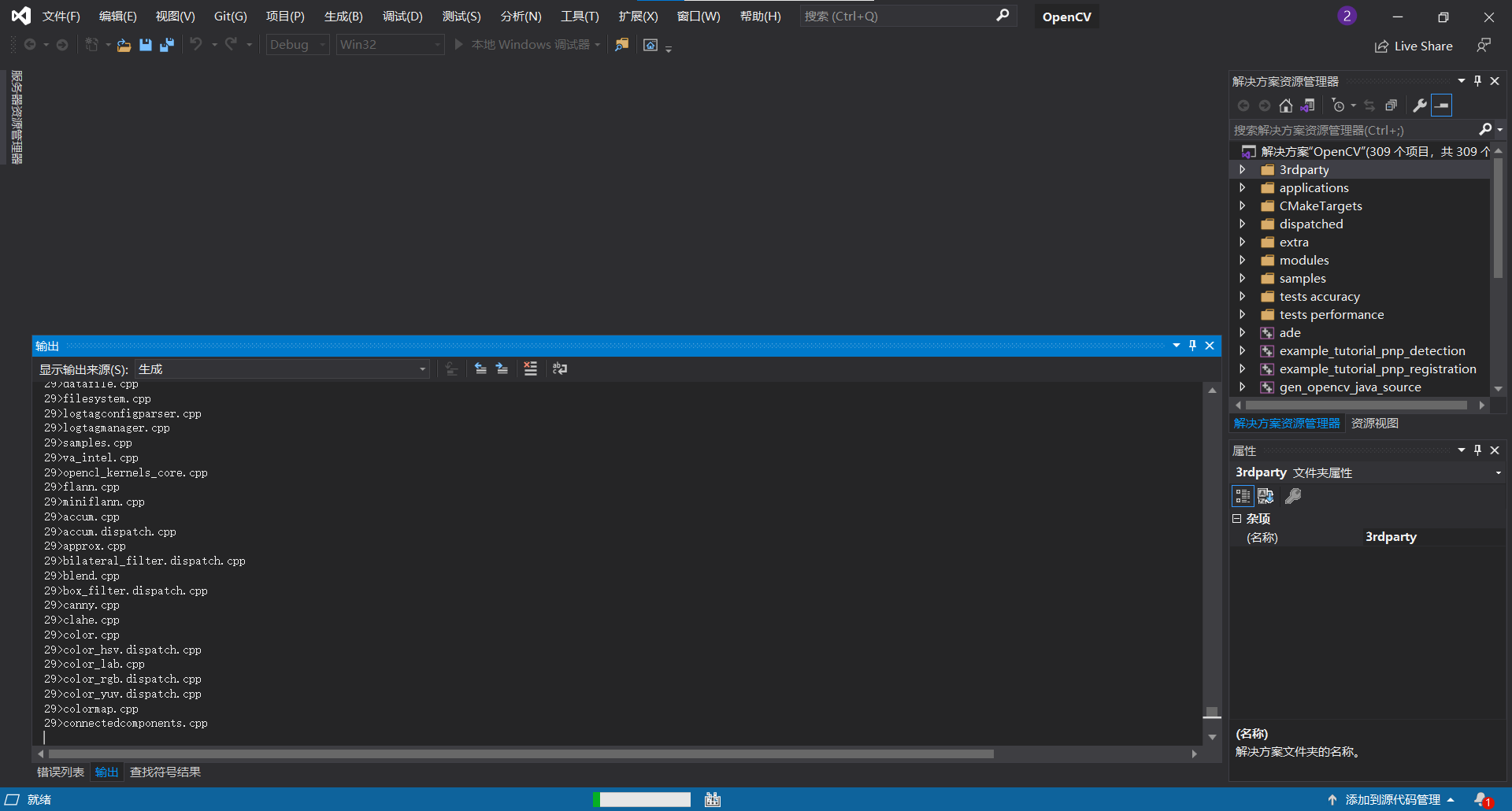1512x811 pixels.
Task: Toggle auto-hide pin on Properties panel
Action: 1478,450
